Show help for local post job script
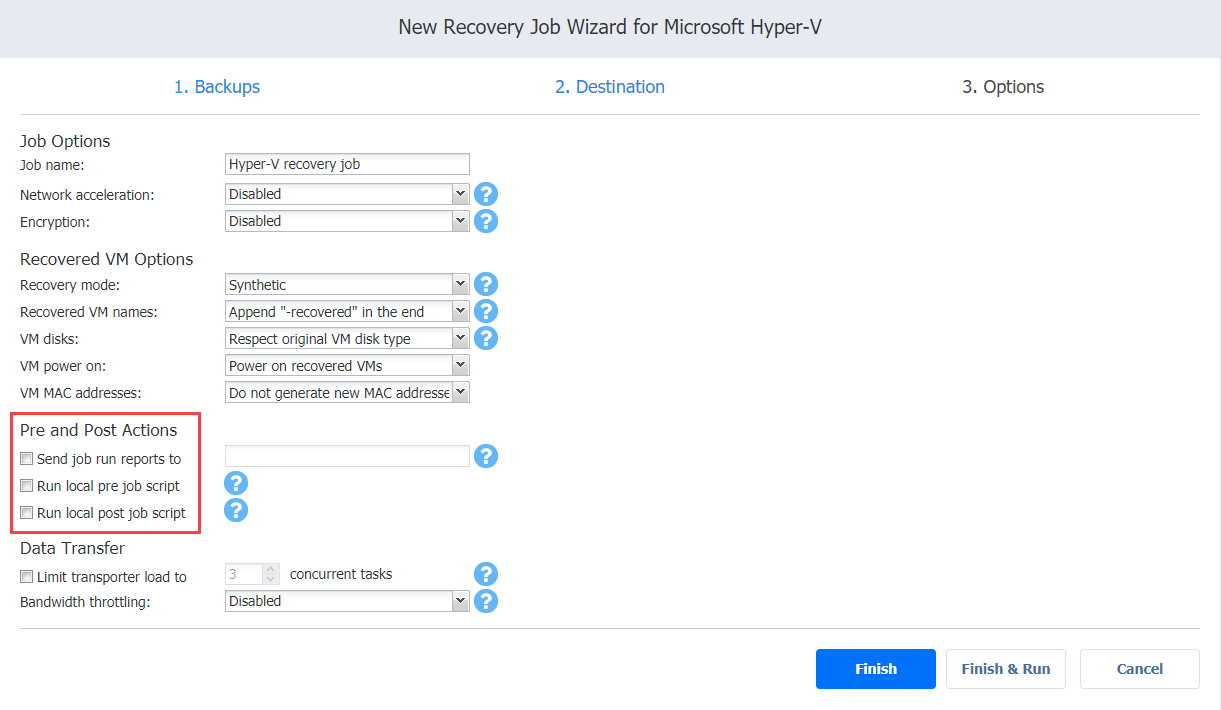 (235, 511)
